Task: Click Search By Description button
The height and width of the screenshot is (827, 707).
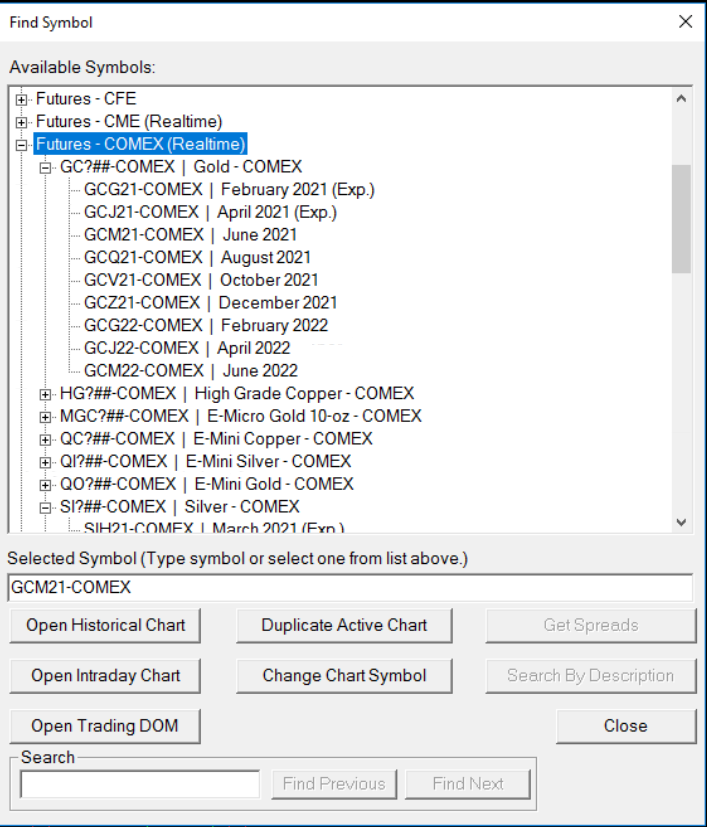Action: pos(591,676)
